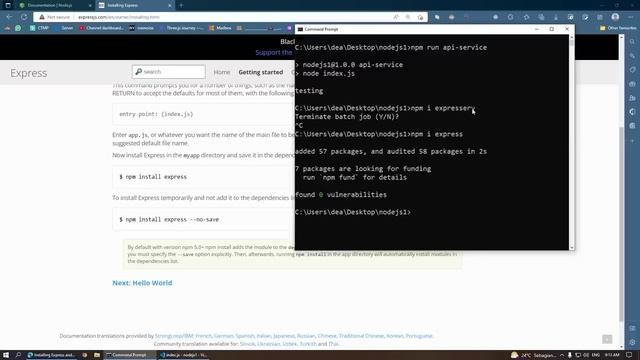Screen dimensions: 640x360
Task: Open the German translation link
Action: click(x=224, y=336)
